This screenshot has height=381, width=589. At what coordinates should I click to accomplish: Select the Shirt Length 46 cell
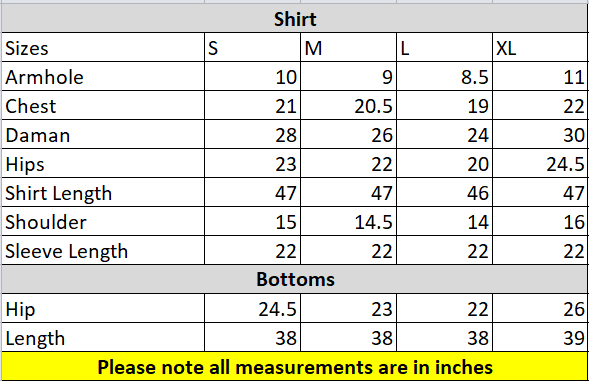(x=444, y=192)
